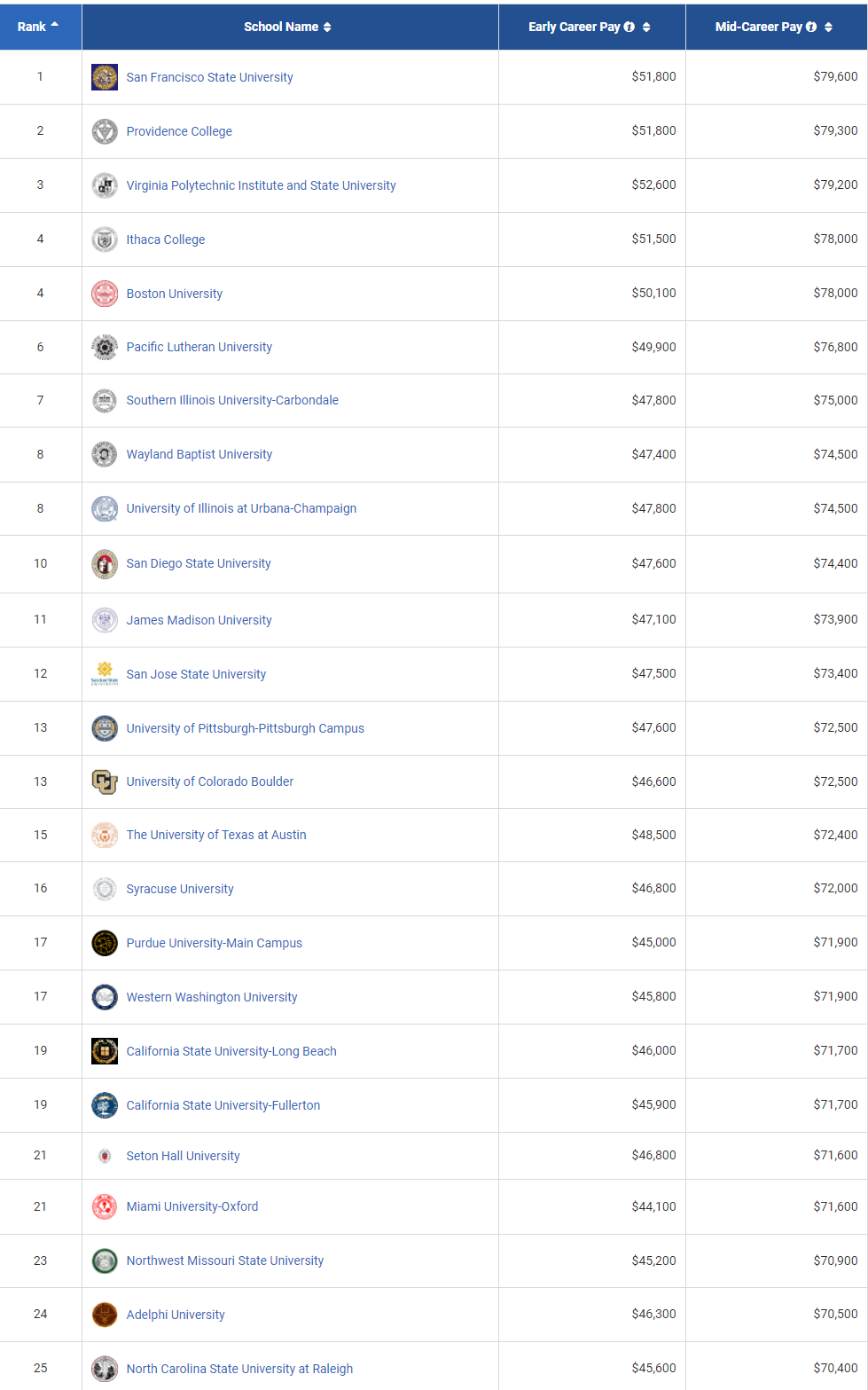Click the Miami University-Oxford seal icon
Image resolution: width=868 pixels, height=1390 pixels.
point(105,1206)
